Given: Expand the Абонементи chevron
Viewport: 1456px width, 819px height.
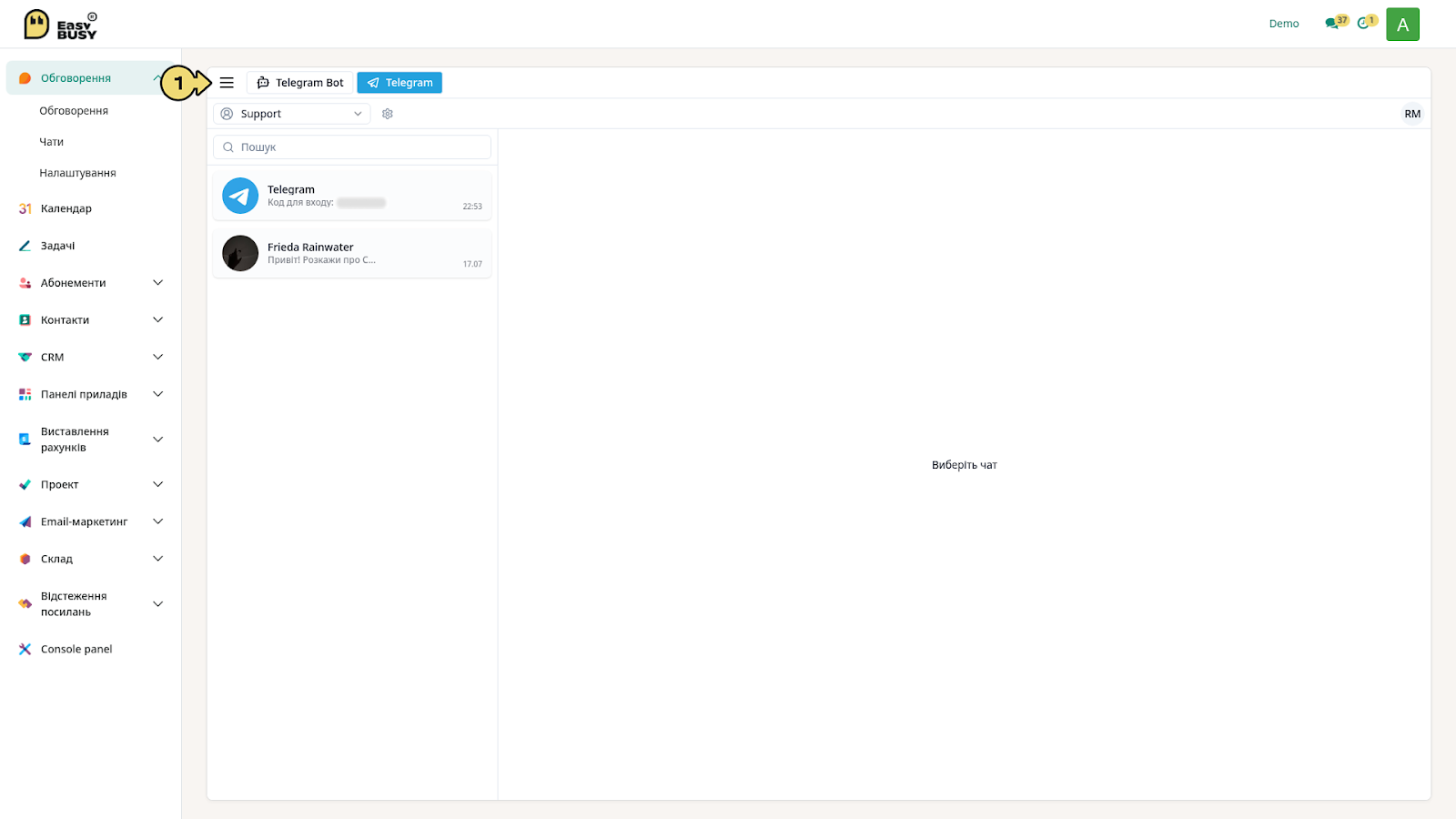Looking at the screenshot, I should tap(158, 283).
